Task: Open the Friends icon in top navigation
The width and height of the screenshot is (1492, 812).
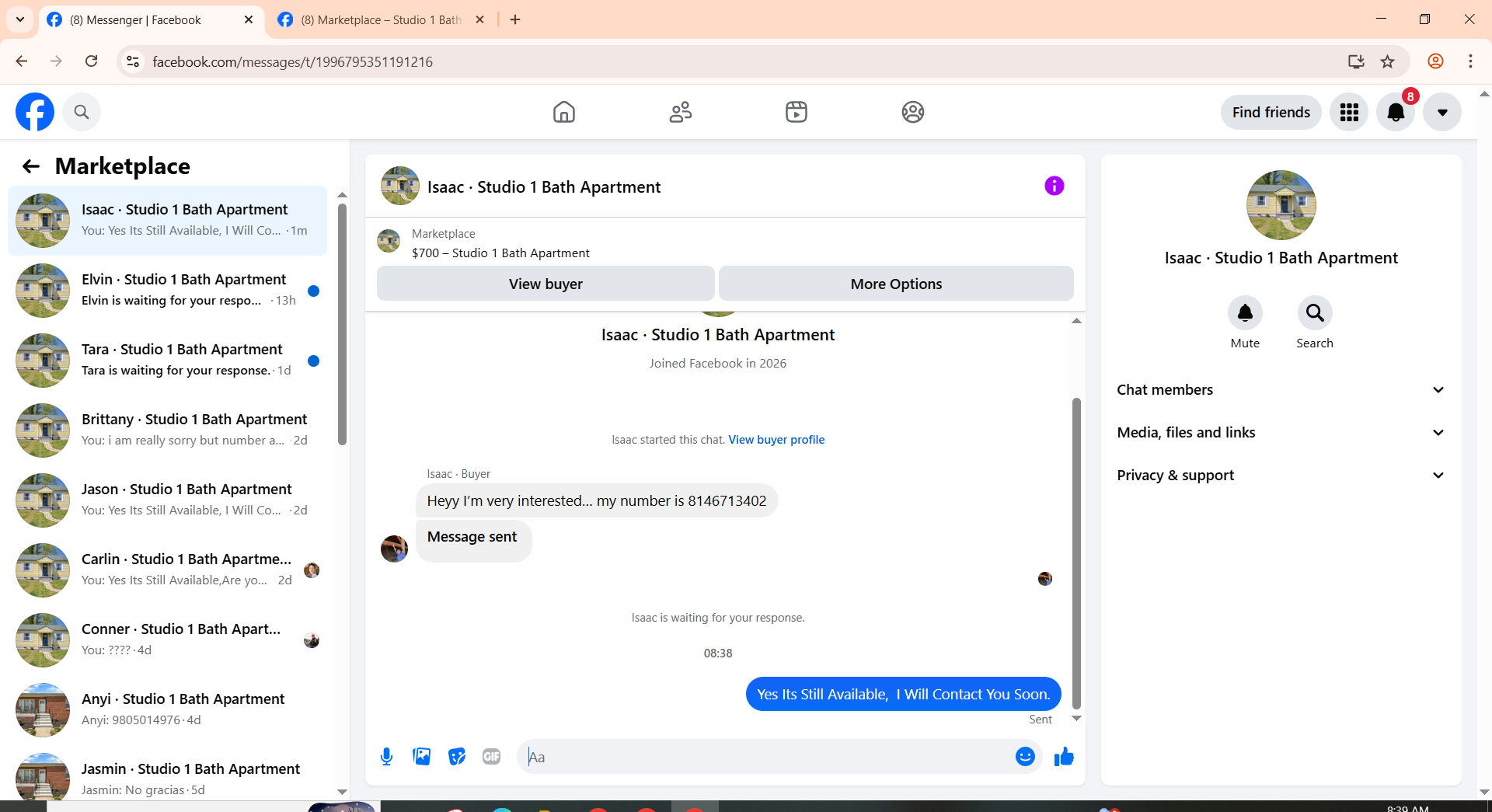Action: point(681,112)
